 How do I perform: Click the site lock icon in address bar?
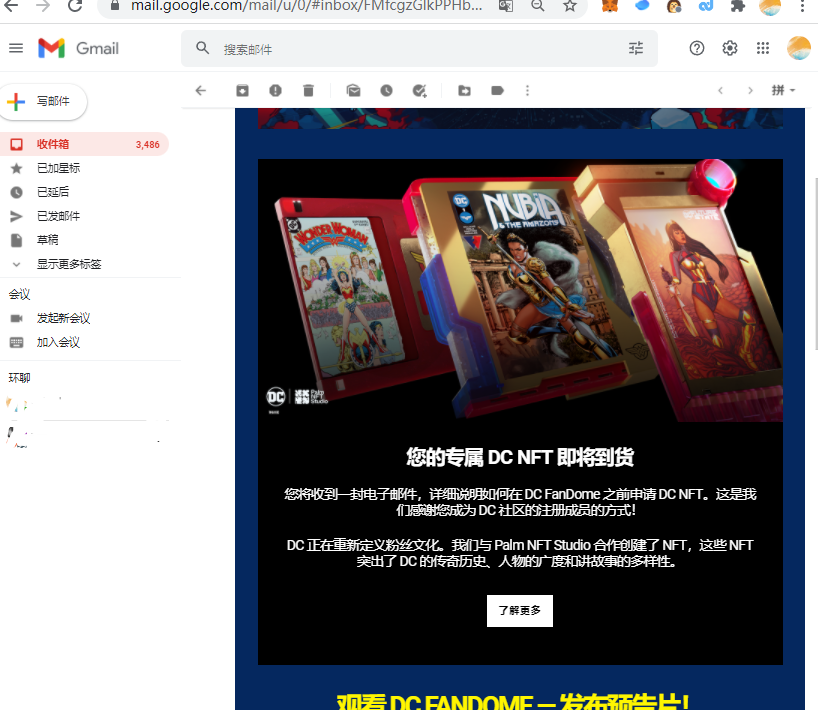tap(115, 6)
